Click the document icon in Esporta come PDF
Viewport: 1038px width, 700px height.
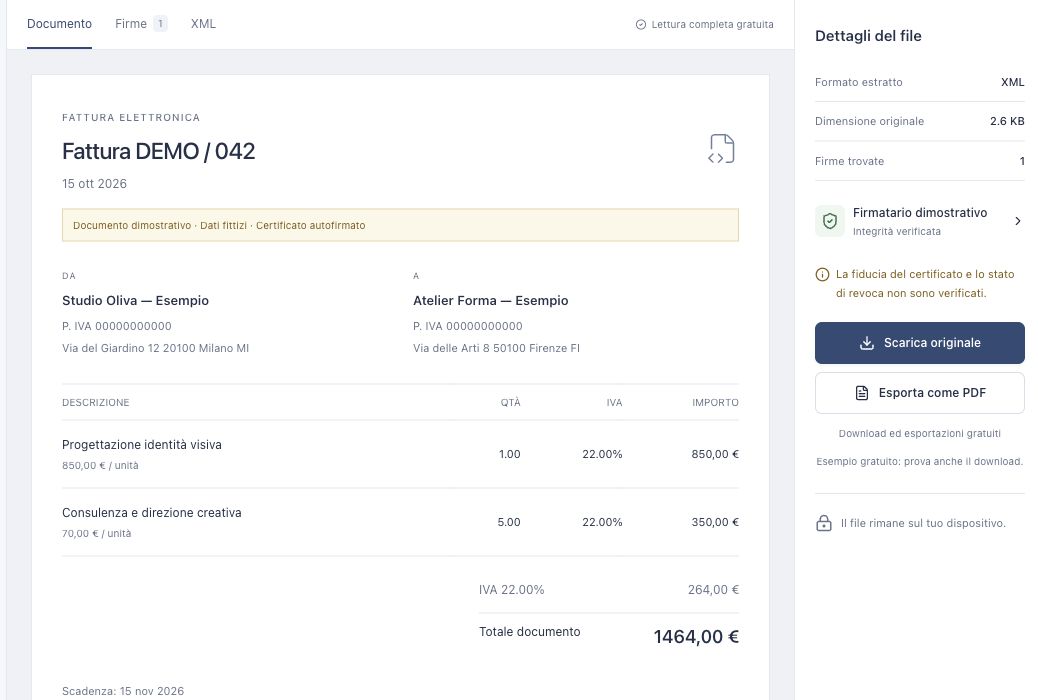click(x=862, y=393)
